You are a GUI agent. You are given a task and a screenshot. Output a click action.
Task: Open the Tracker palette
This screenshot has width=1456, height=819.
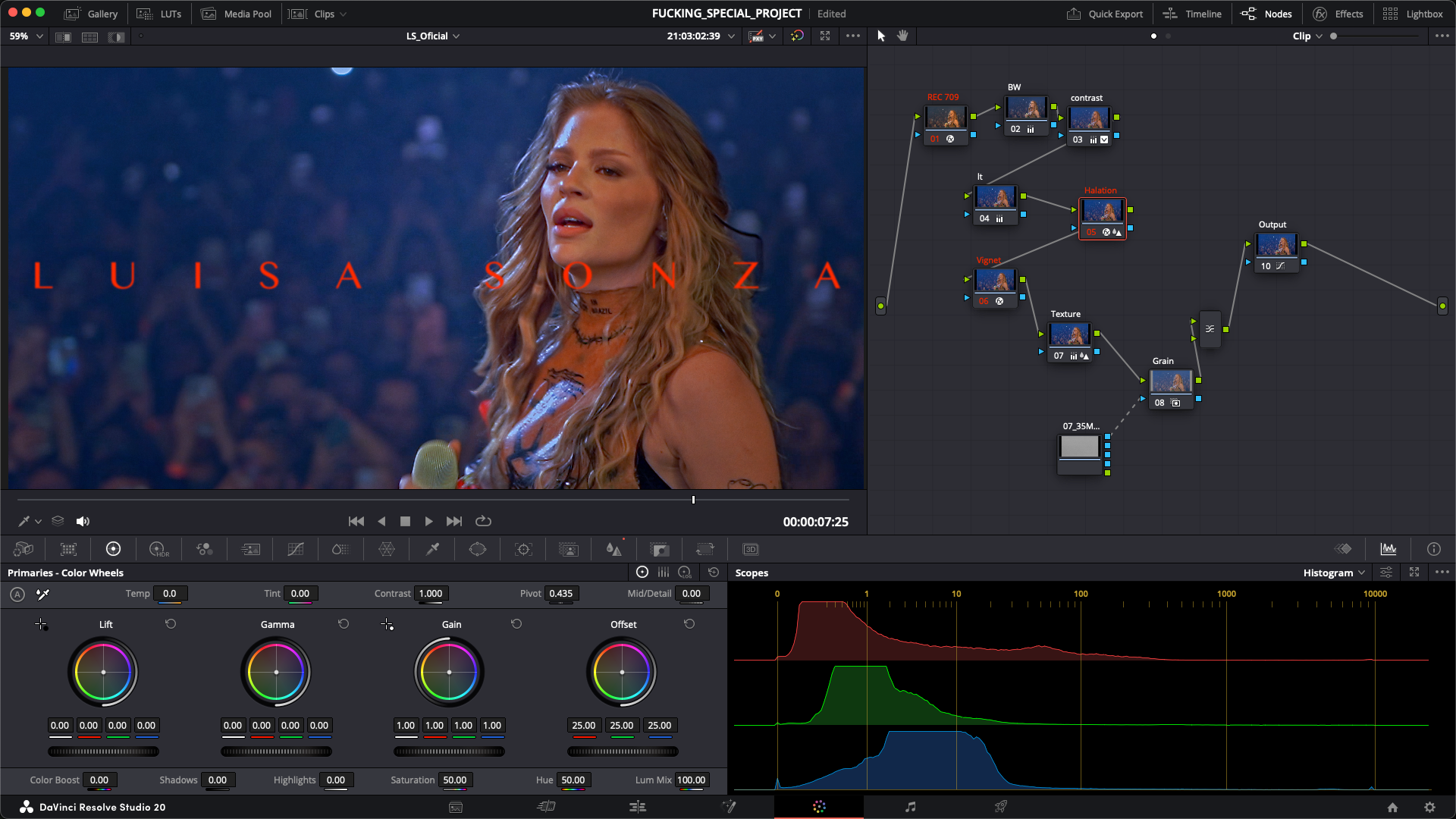click(523, 549)
